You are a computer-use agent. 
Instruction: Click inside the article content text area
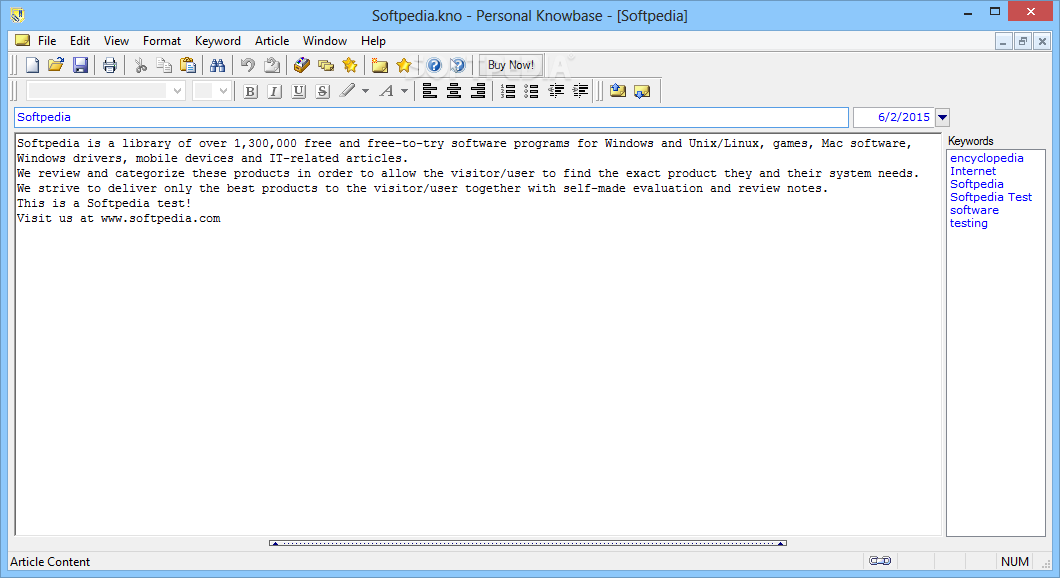pos(478,335)
